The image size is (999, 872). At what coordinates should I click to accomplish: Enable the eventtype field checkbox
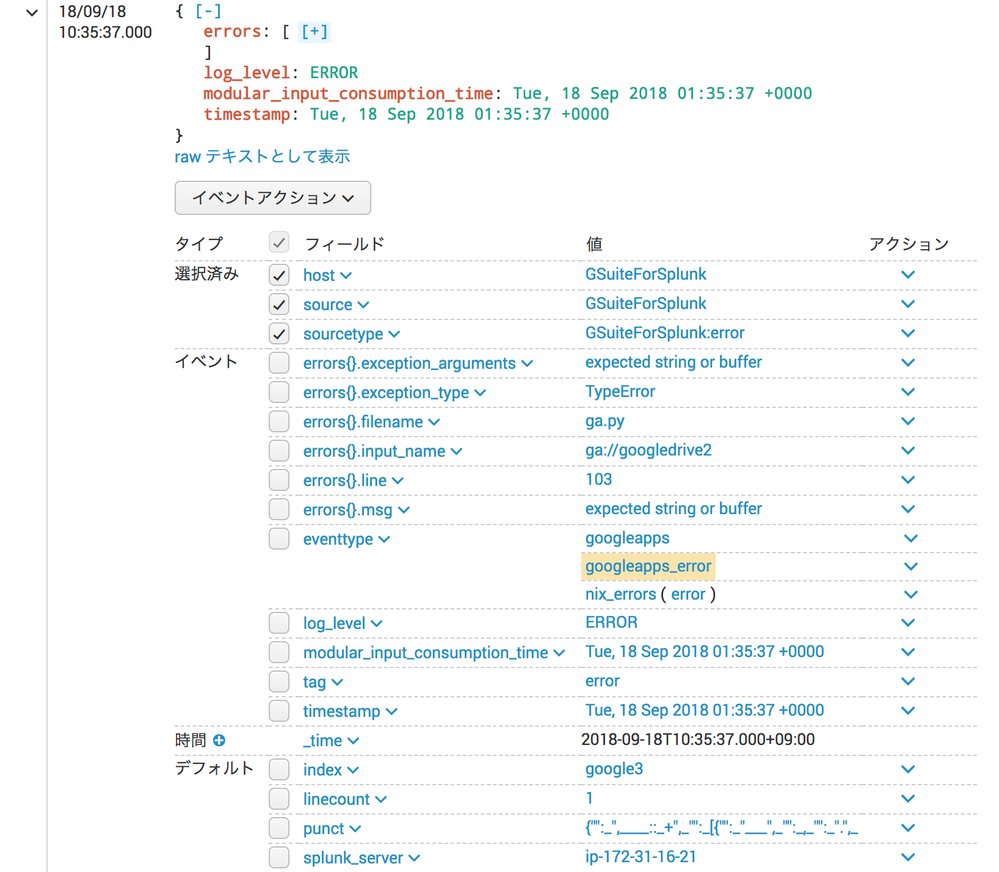click(279, 539)
